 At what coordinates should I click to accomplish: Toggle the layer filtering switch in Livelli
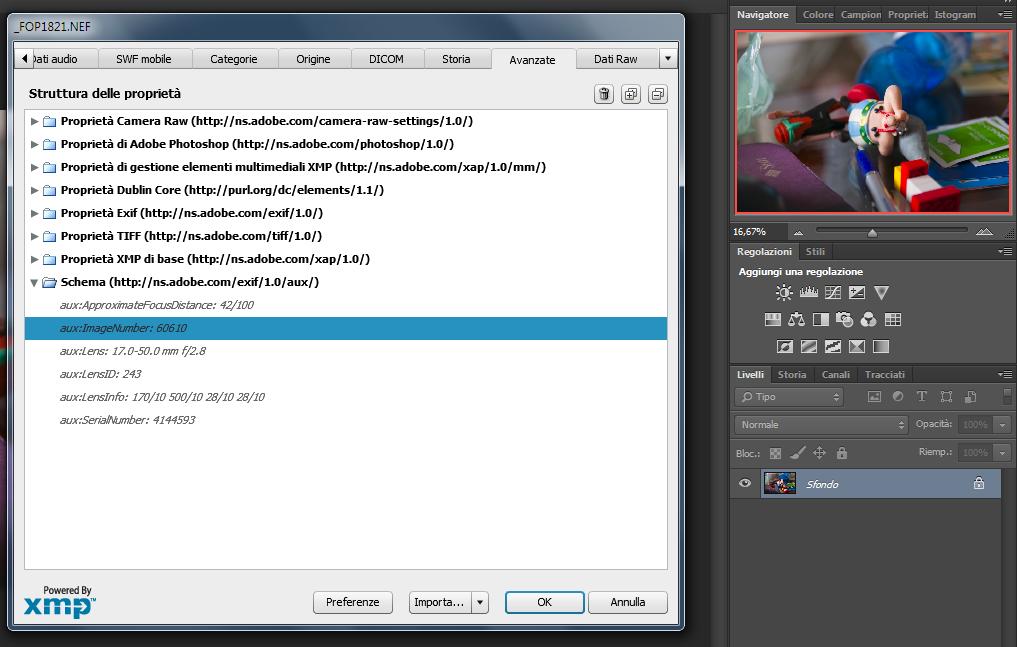pyautogui.click(x=1007, y=396)
